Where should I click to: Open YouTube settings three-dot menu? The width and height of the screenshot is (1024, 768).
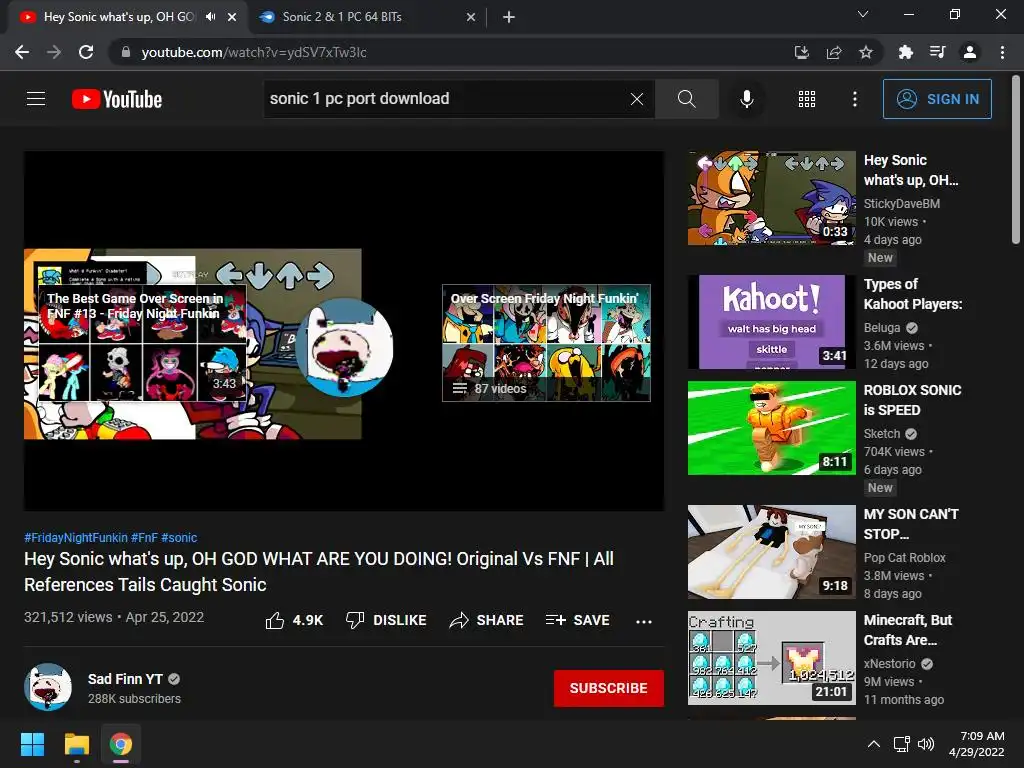coord(855,99)
